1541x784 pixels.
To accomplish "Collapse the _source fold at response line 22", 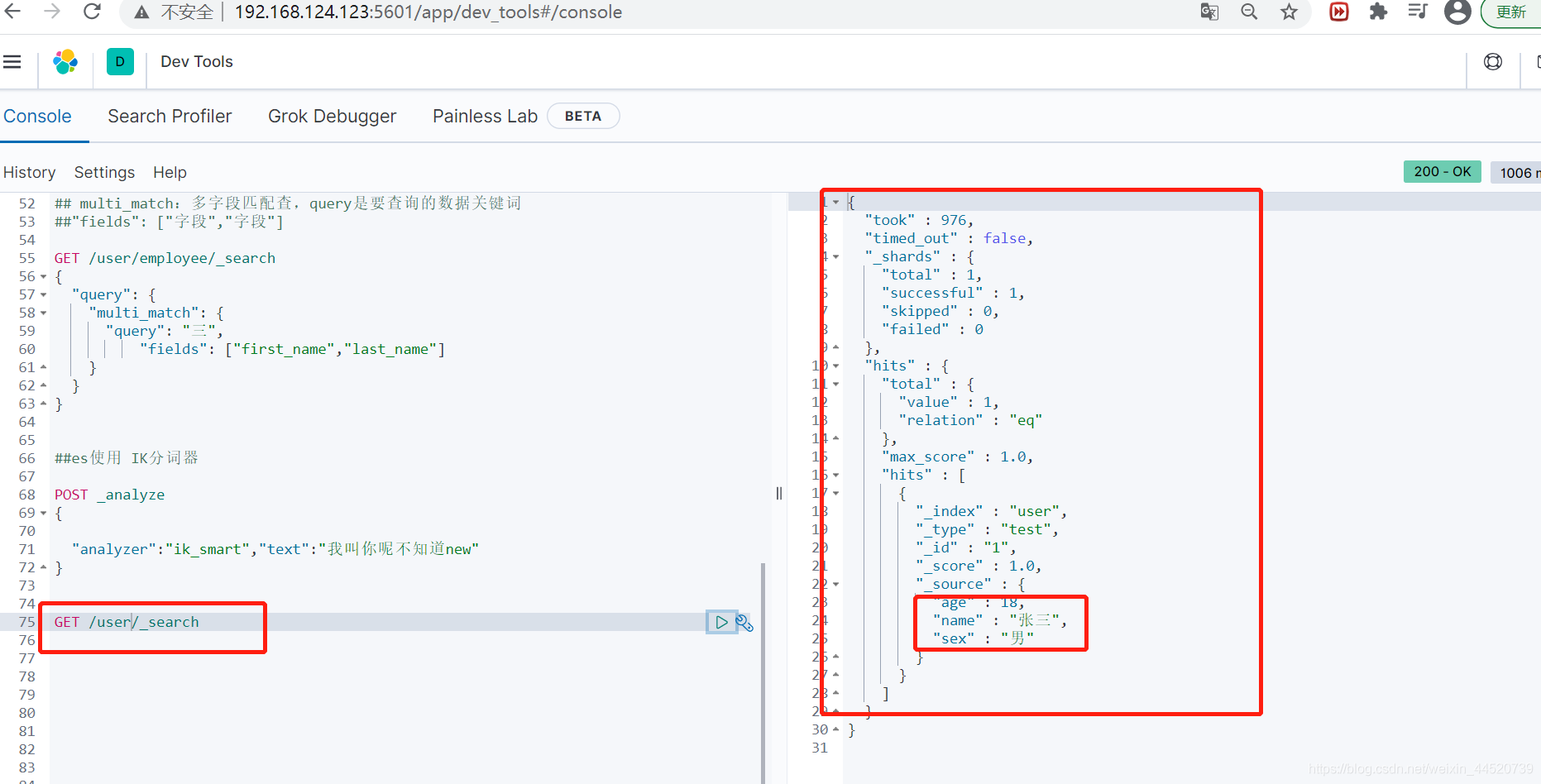I will click(835, 585).
